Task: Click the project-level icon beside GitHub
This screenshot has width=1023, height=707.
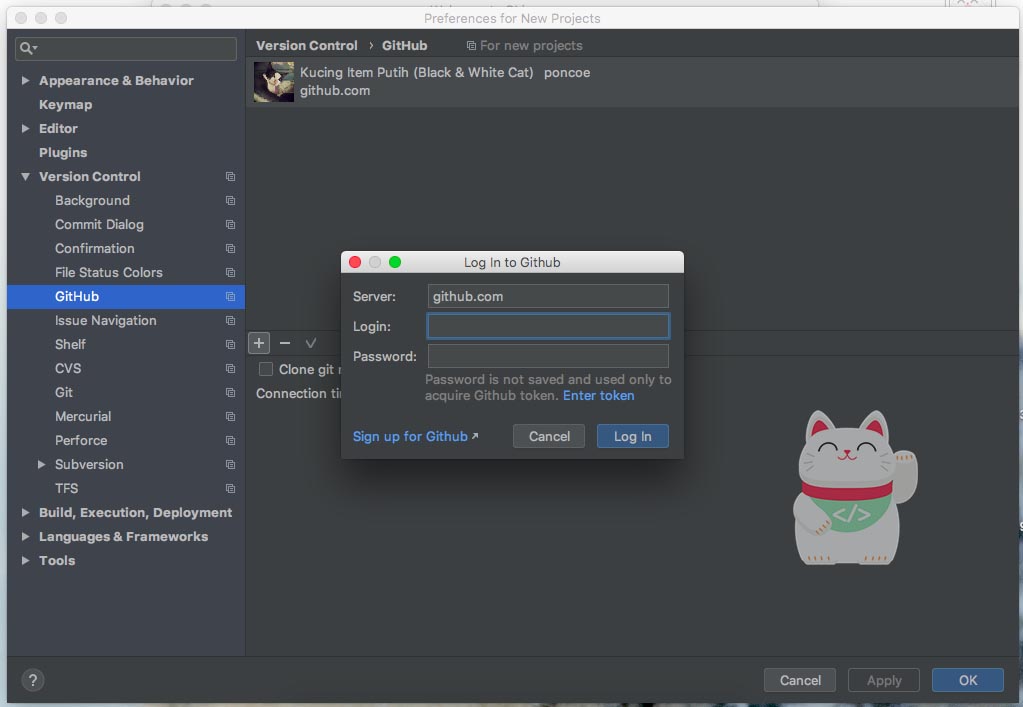Action: click(230, 297)
